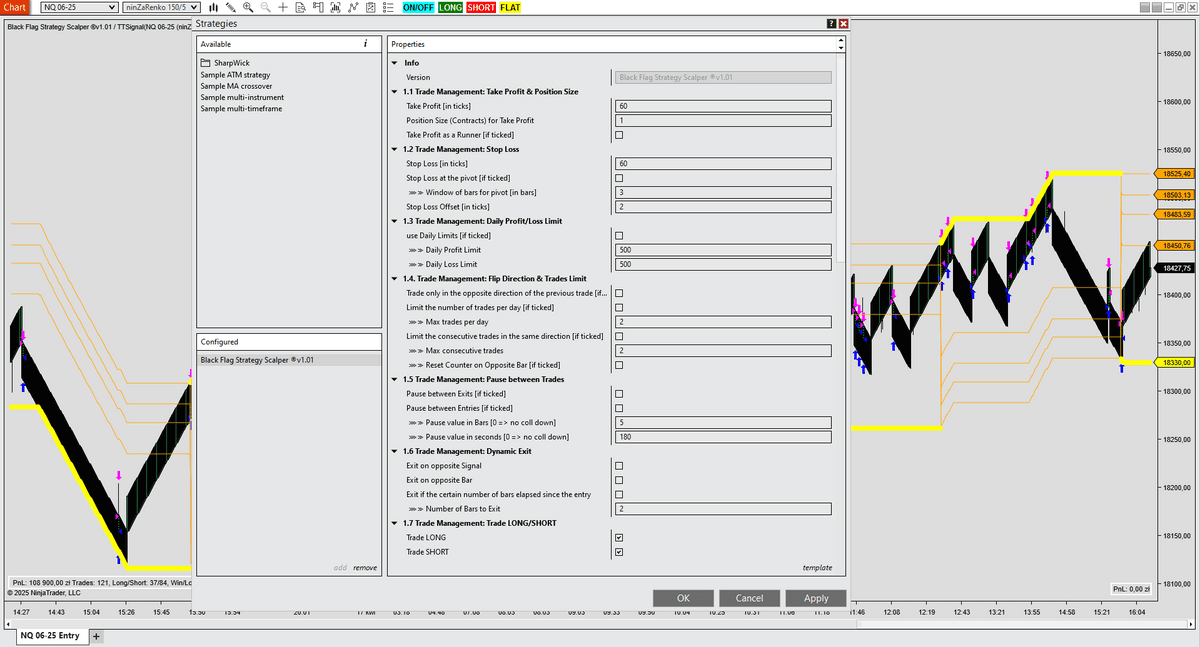Open the bar type icon in toolbar

pyautogui.click(x=213, y=8)
